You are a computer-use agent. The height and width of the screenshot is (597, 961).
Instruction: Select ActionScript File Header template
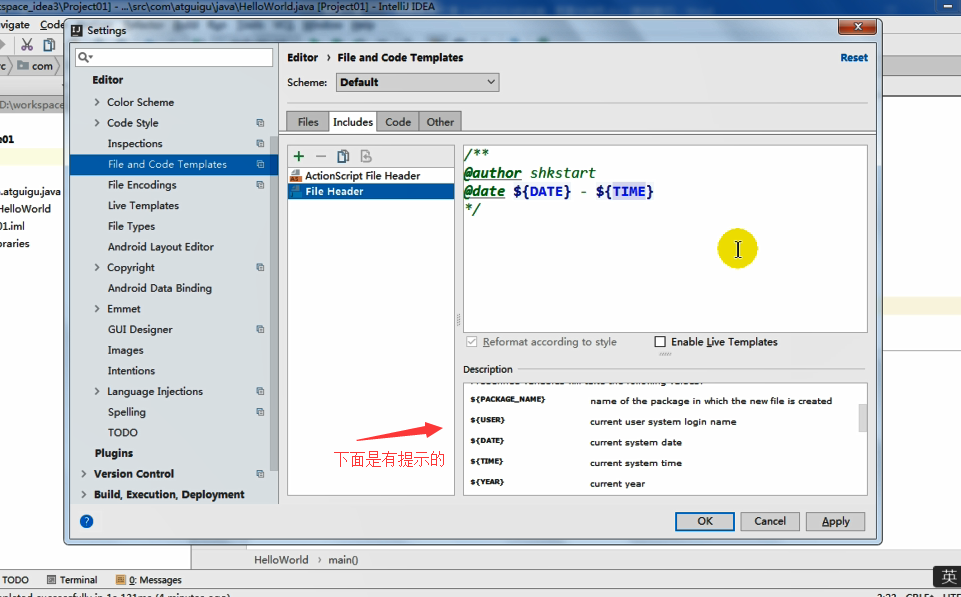[371, 176]
